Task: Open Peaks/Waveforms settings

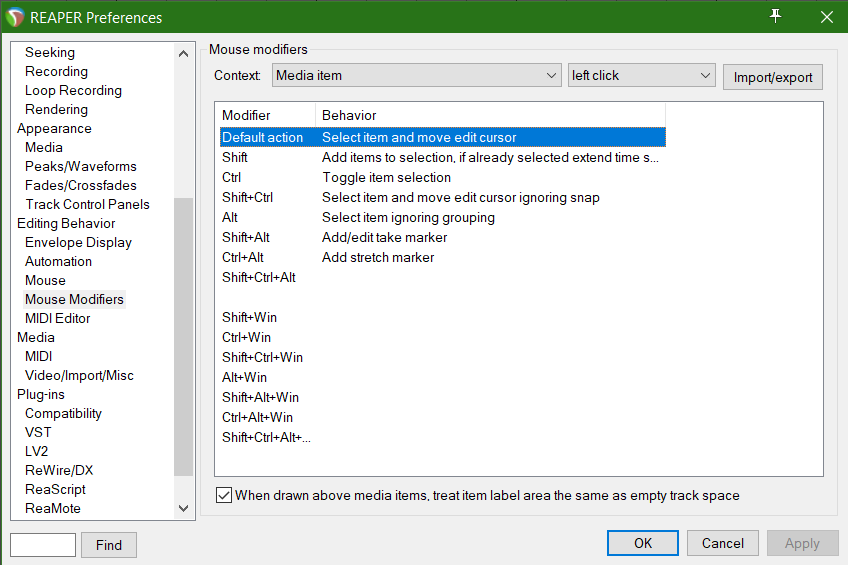Action: coord(81,166)
